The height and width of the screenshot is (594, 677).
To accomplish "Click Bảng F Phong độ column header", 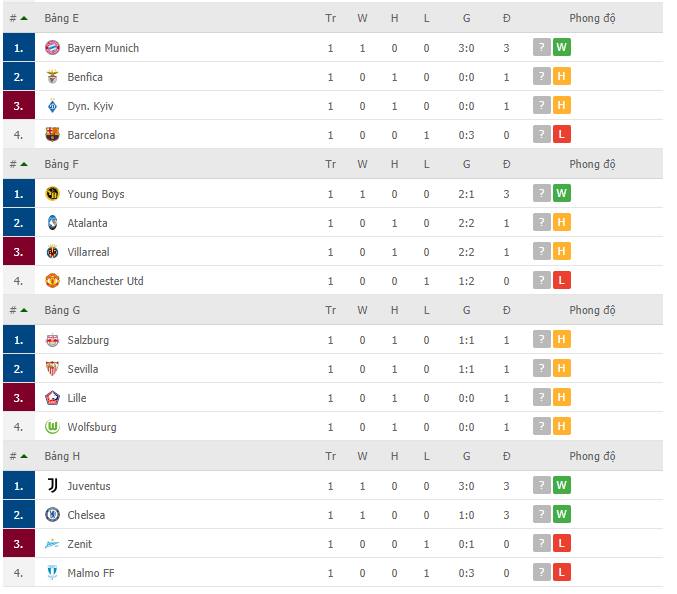I will [592, 164].
